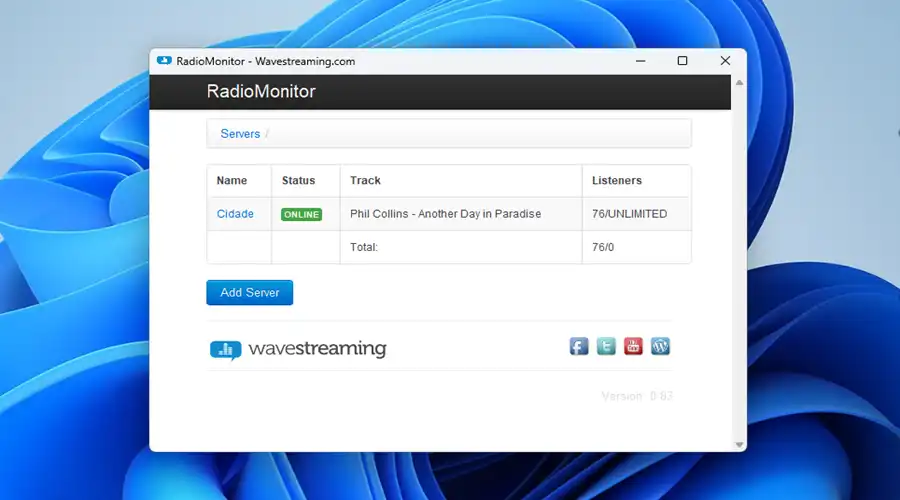Maximize the RadioMonitor window
900x500 pixels.
pyautogui.click(x=682, y=61)
